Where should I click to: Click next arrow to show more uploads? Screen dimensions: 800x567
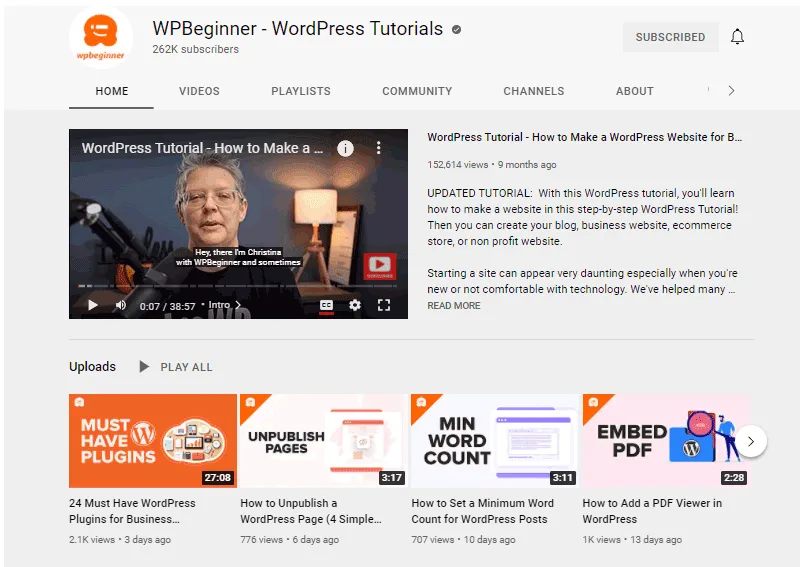[x=751, y=441]
